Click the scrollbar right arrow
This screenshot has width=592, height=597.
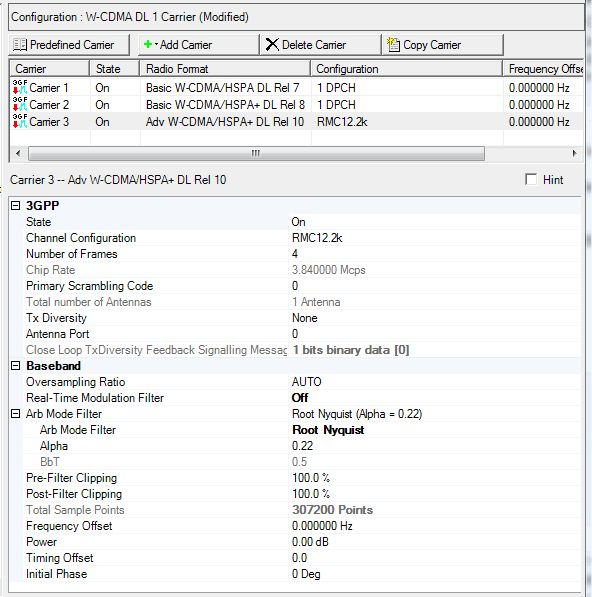[575, 154]
